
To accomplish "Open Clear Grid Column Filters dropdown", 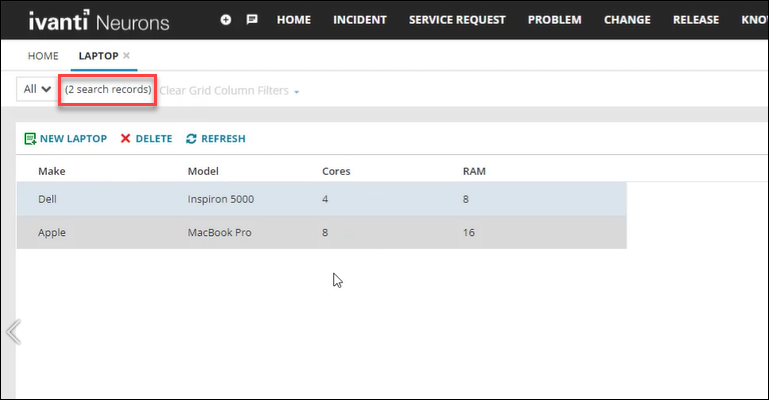I will [230, 91].
